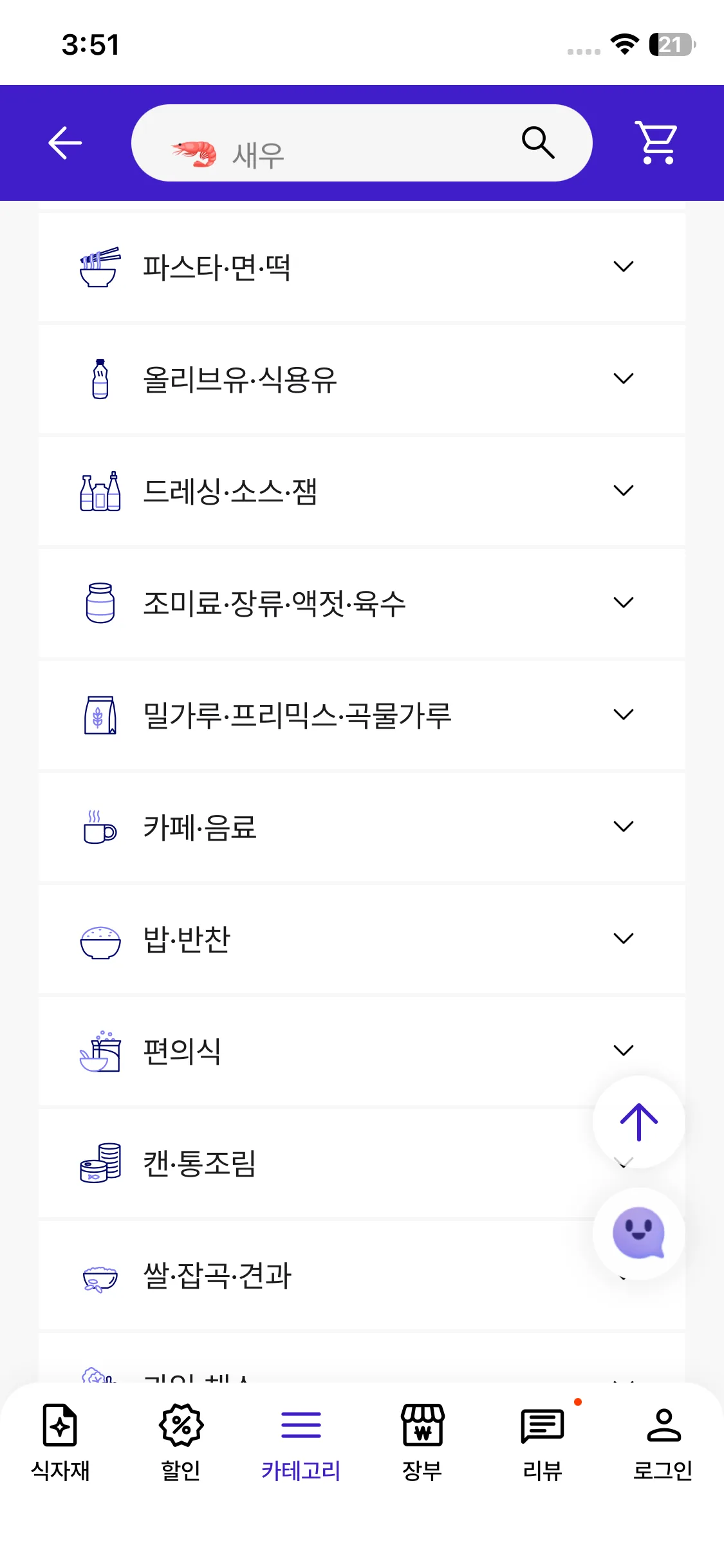Expand the 편의식 category chevron

(x=623, y=1050)
